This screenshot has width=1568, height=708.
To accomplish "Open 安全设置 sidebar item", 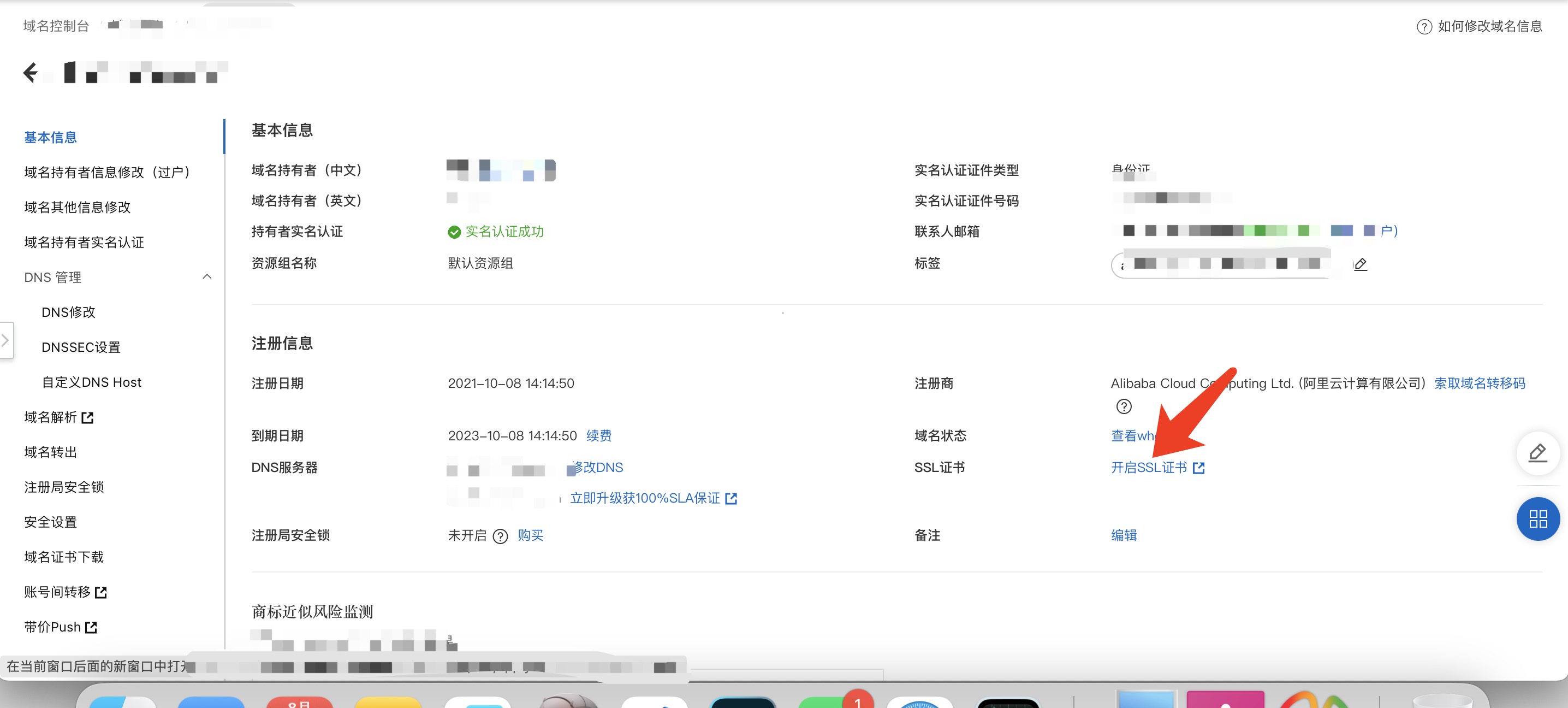I will 51,522.
